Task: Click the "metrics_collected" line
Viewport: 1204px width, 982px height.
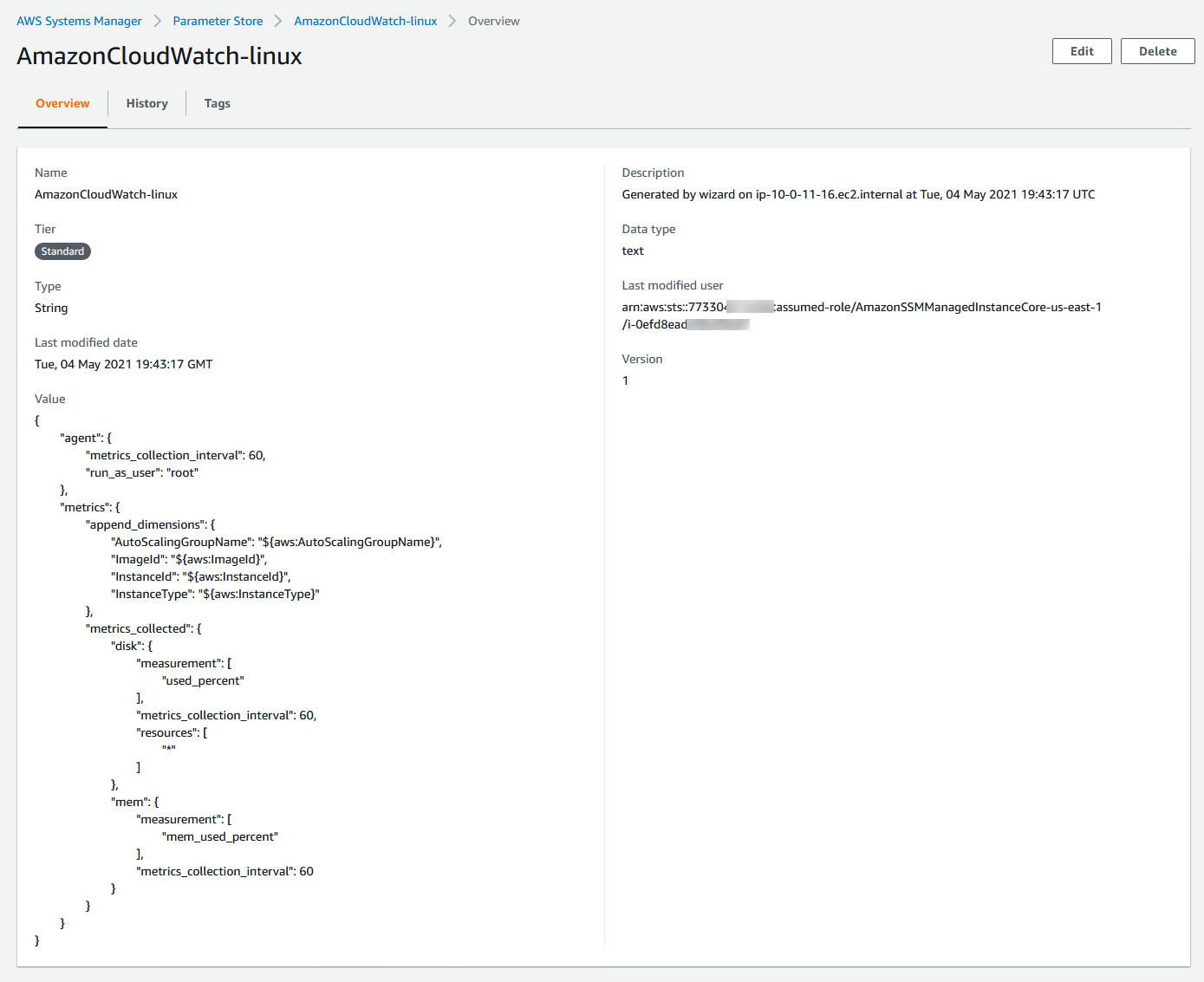Action: [143, 628]
